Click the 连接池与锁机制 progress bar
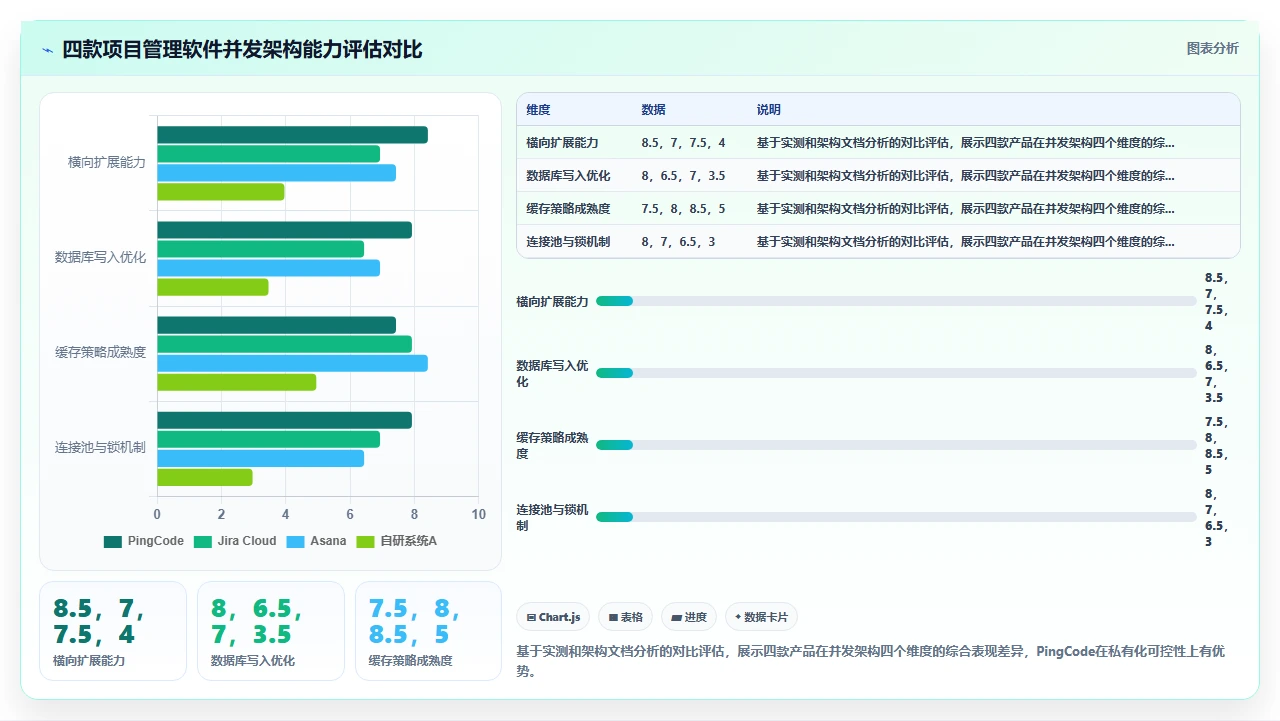This screenshot has width=1280, height=721. coord(896,517)
